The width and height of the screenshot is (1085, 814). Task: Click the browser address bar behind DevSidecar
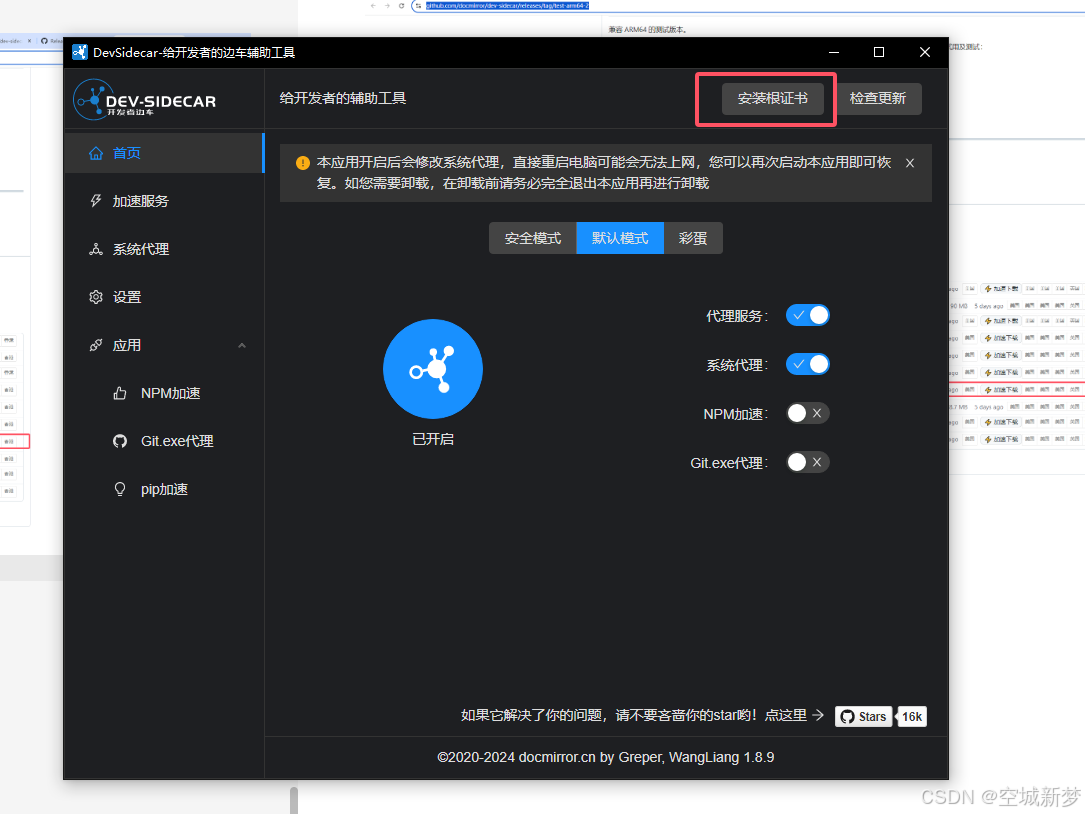pyautogui.click(x=747, y=6)
